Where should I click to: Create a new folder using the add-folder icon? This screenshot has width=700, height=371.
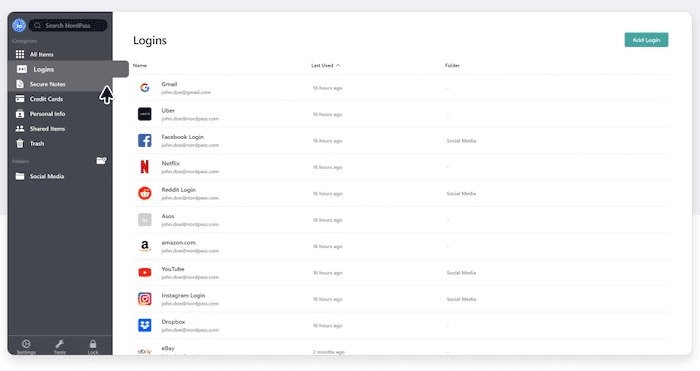101,160
